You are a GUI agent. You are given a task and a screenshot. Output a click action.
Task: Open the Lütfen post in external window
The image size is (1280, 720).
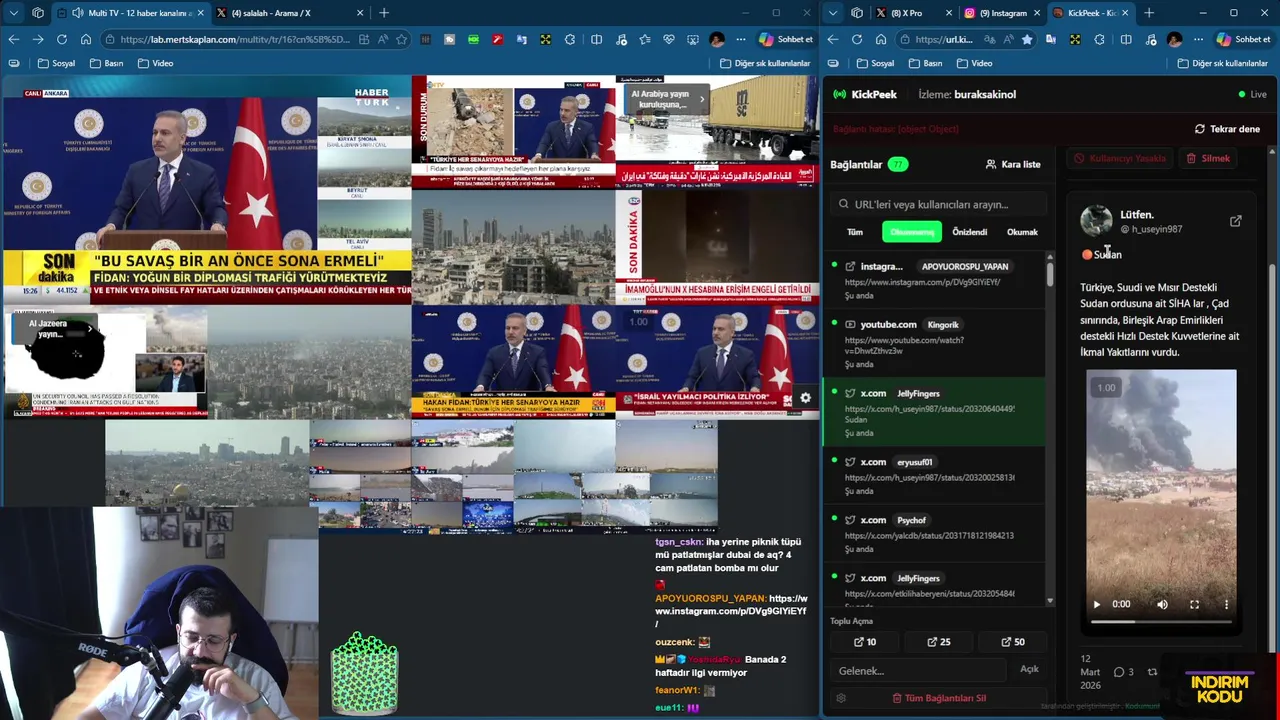pos(1235,221)
